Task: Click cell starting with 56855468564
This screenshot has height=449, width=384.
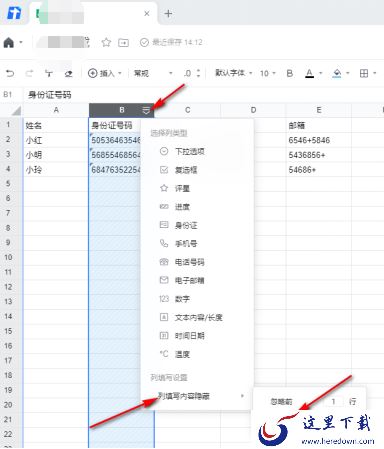Action: (115, 155)
